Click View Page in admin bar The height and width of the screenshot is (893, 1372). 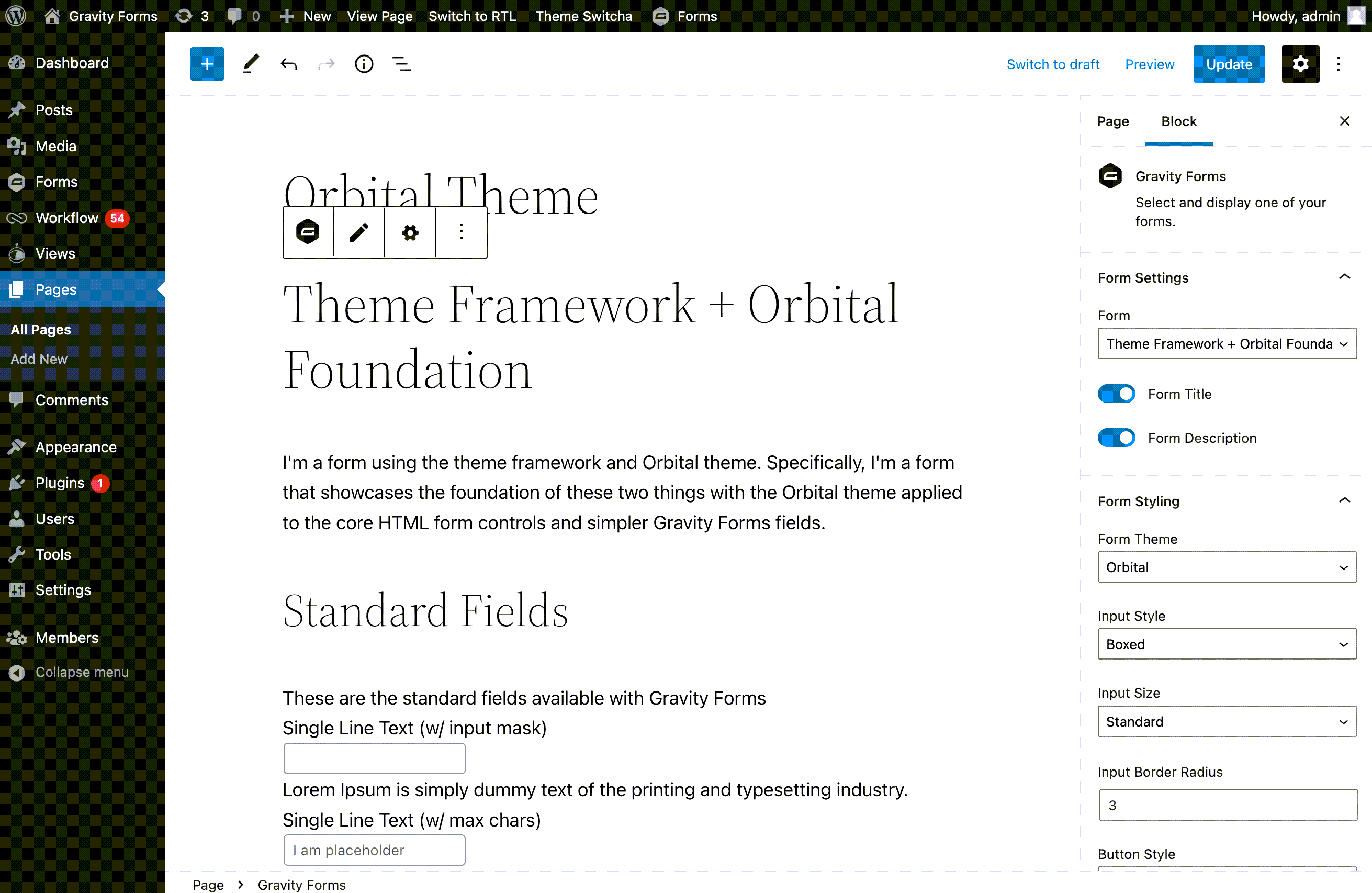[379, 16]
